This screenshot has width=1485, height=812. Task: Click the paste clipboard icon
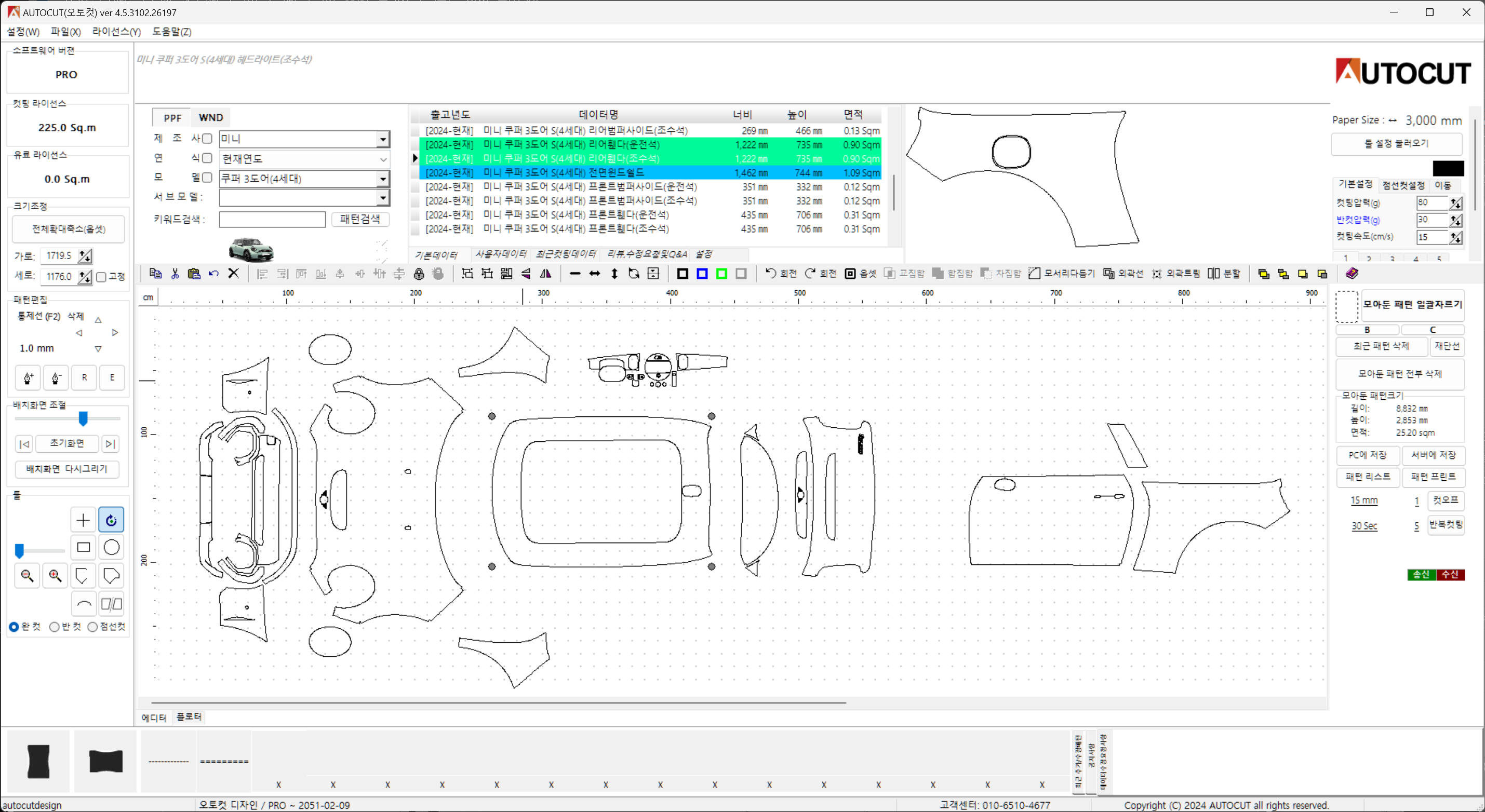click(x=194, y=274)
